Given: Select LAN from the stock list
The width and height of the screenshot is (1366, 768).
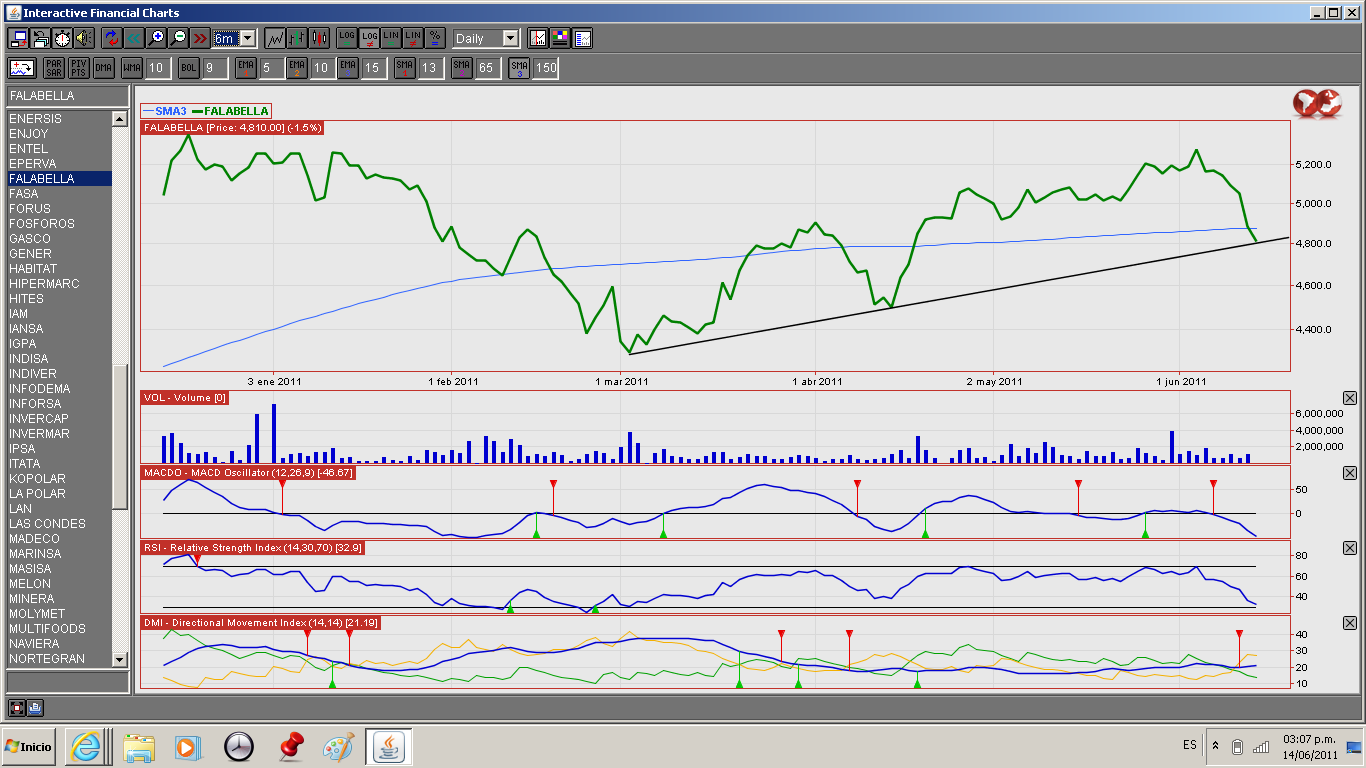Looking at the screenshot, I should pos(20,509).
